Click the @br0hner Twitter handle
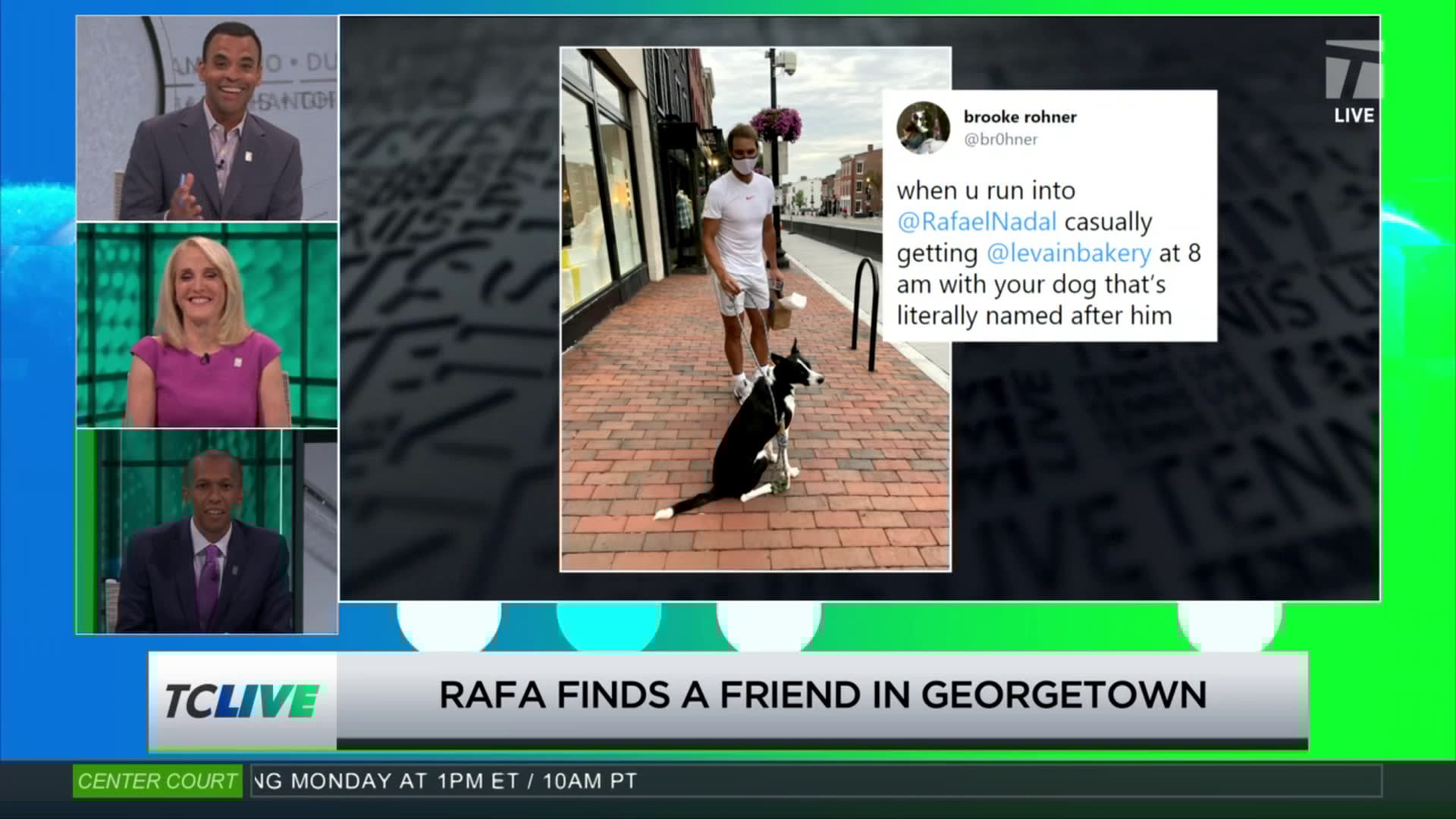The height and width of the screenshot is (819, 1456). [1000, 140]
